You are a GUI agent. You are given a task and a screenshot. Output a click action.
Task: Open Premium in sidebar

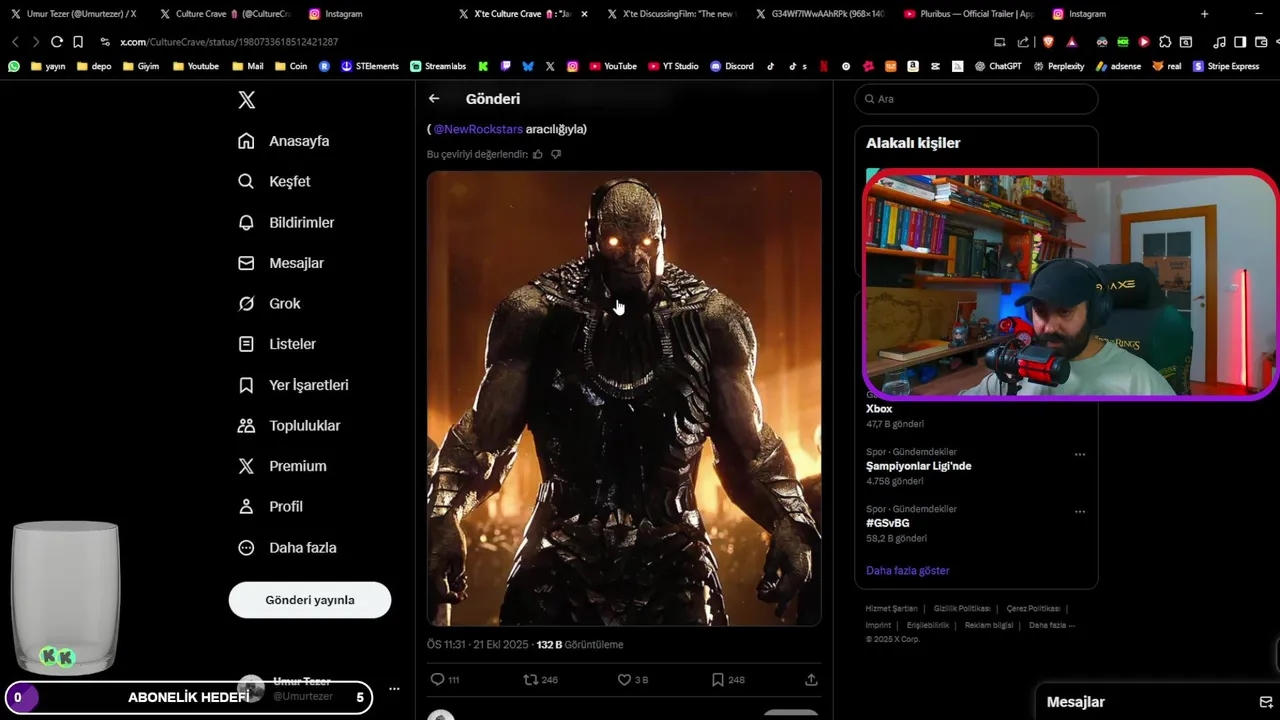pos(283,466)
